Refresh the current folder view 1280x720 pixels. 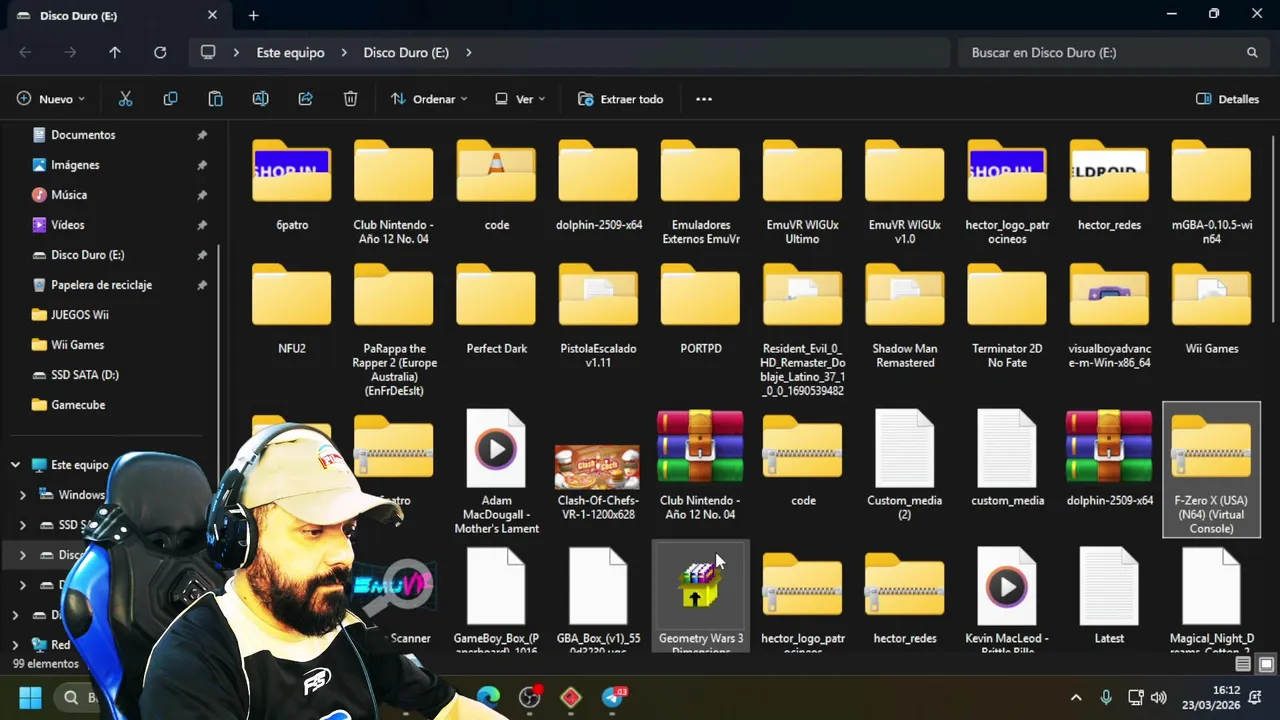pos(160,52)
